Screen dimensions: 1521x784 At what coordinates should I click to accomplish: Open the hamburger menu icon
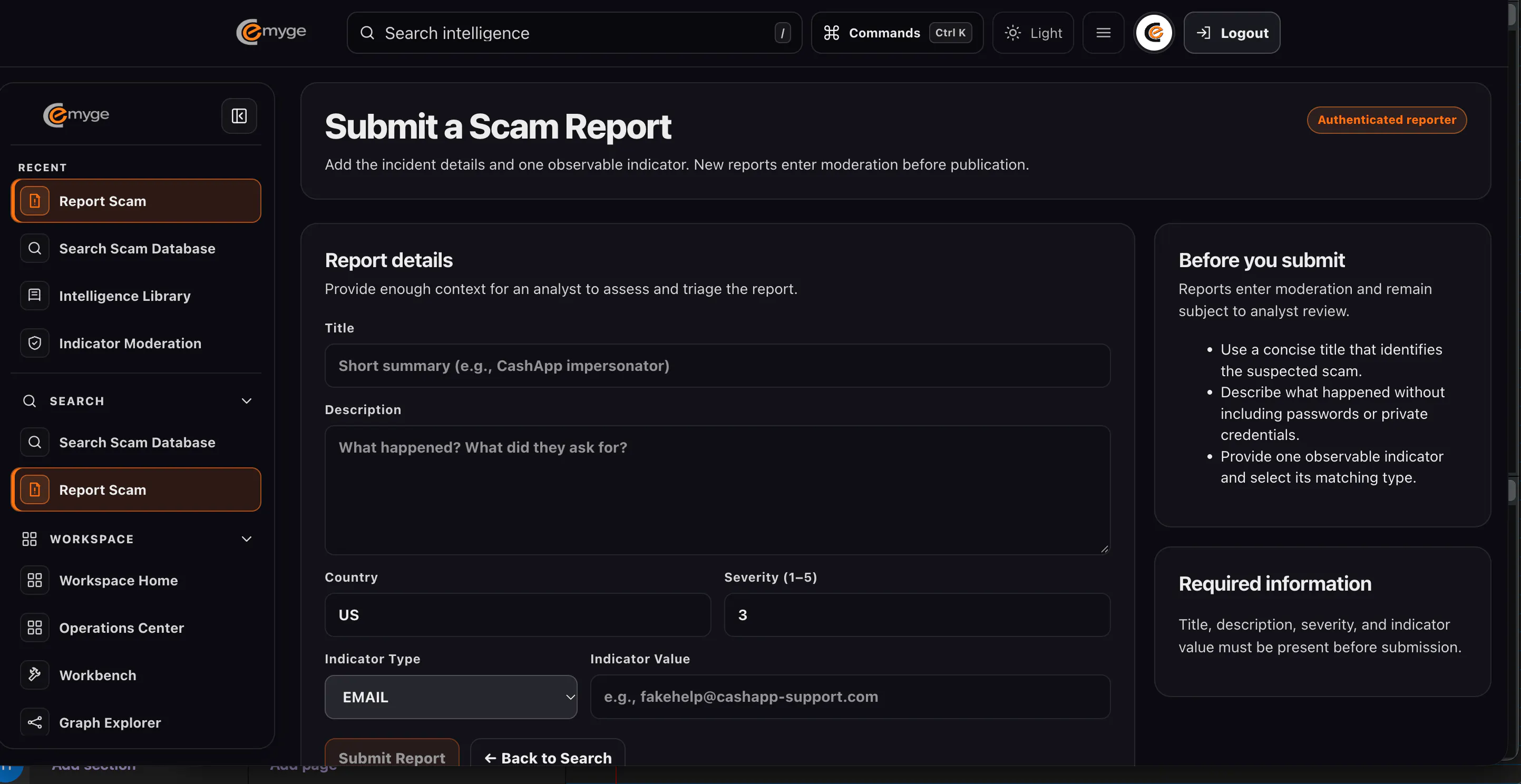pyautogui.click(x=1103, y=33)
